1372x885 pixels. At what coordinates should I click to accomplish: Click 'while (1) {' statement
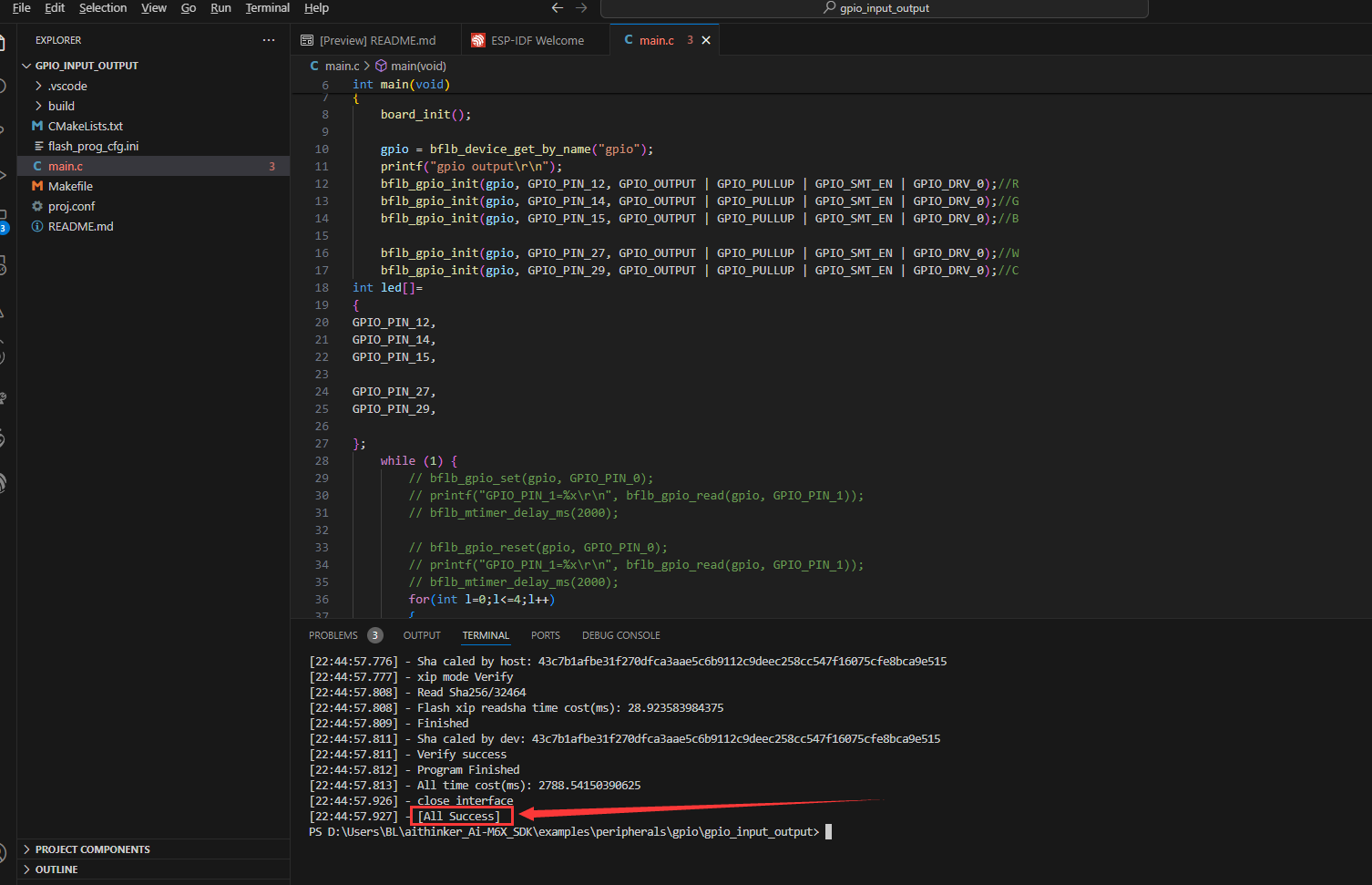[419, 461]
